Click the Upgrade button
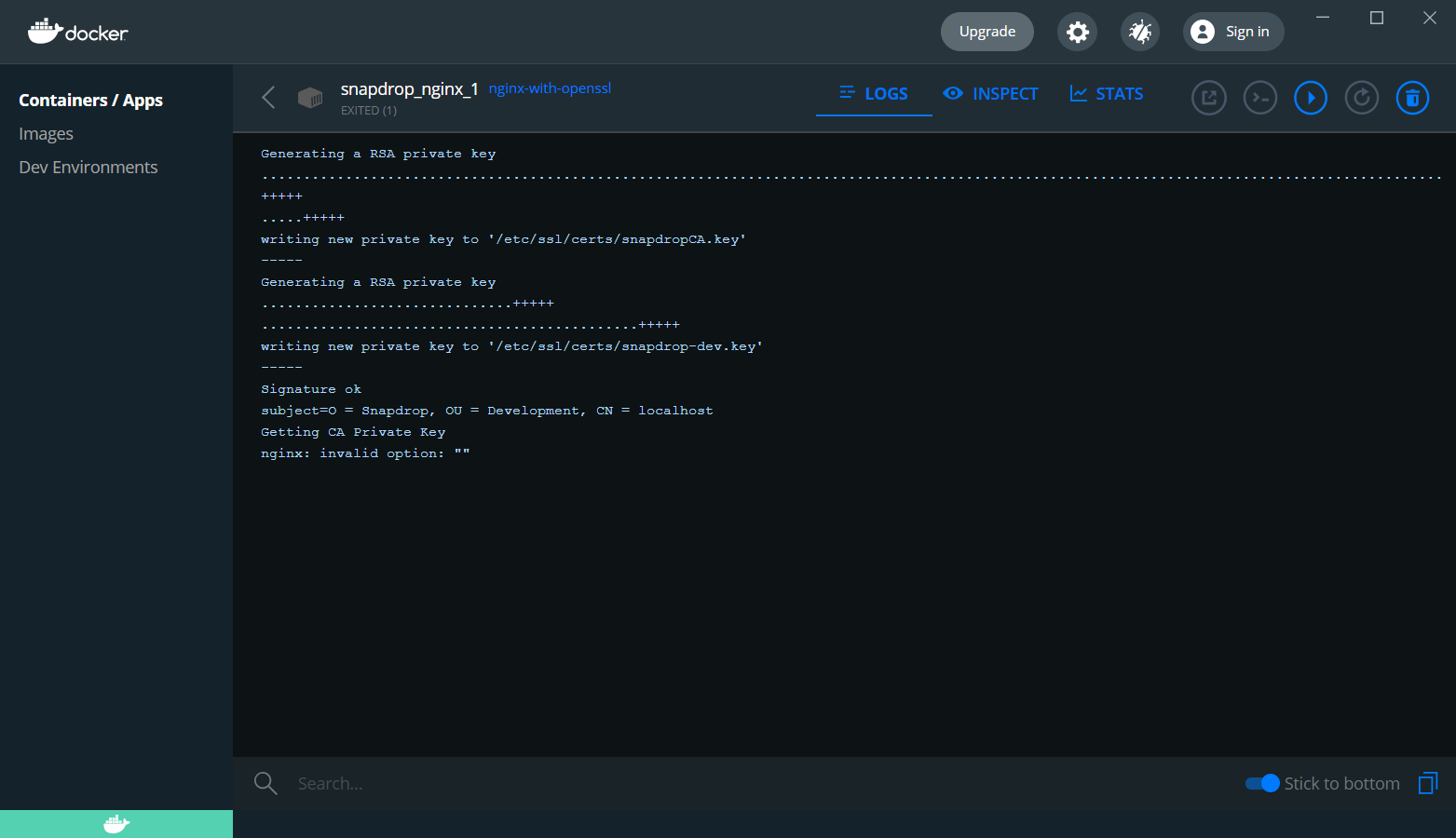 987,32
